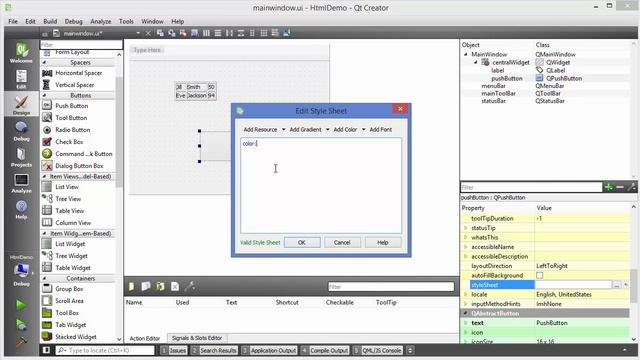Click the styleSheet ellipsis edit button

tap(617, 285)
